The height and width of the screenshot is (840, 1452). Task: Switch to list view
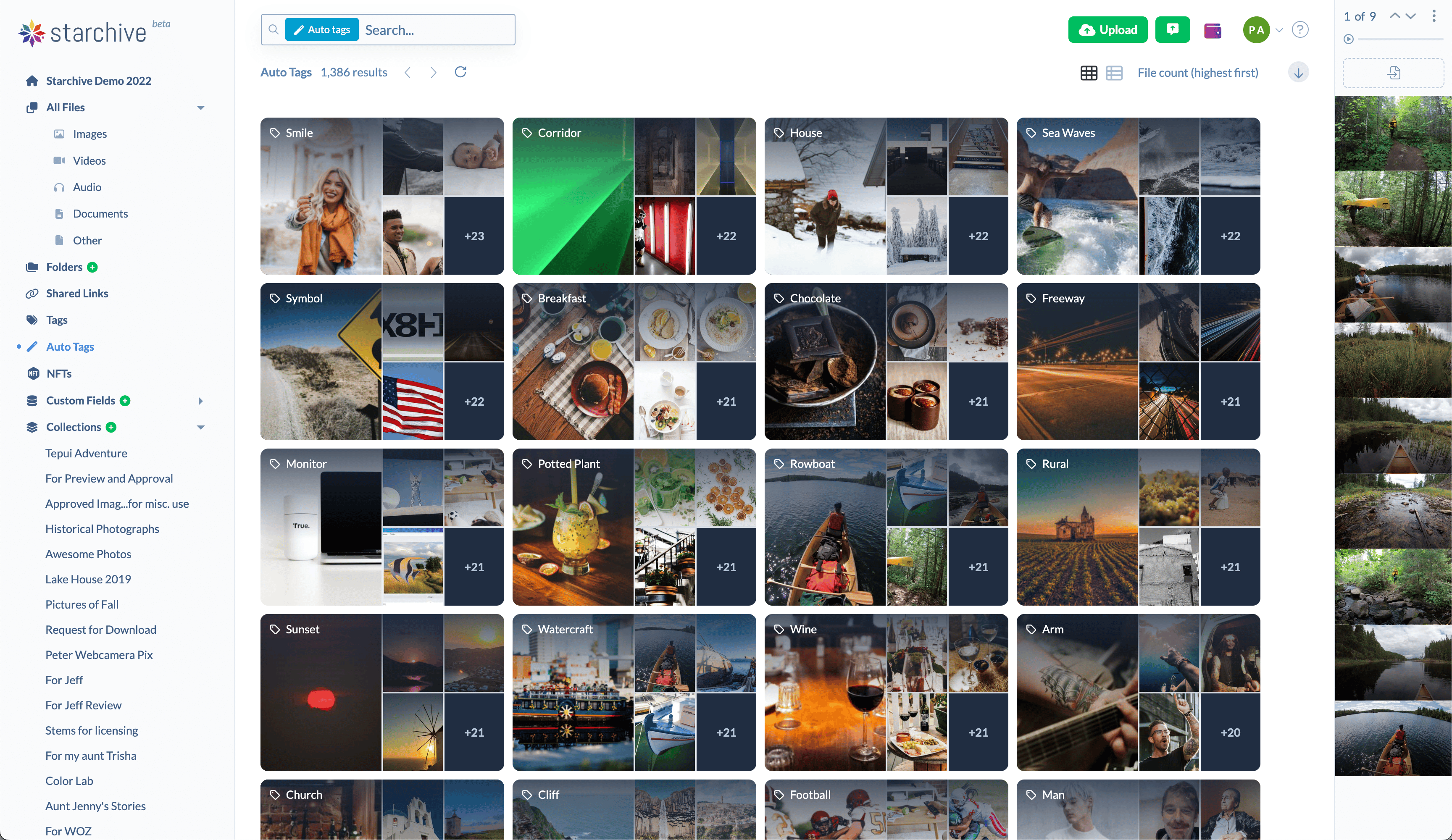click(x=1114, y=73)
